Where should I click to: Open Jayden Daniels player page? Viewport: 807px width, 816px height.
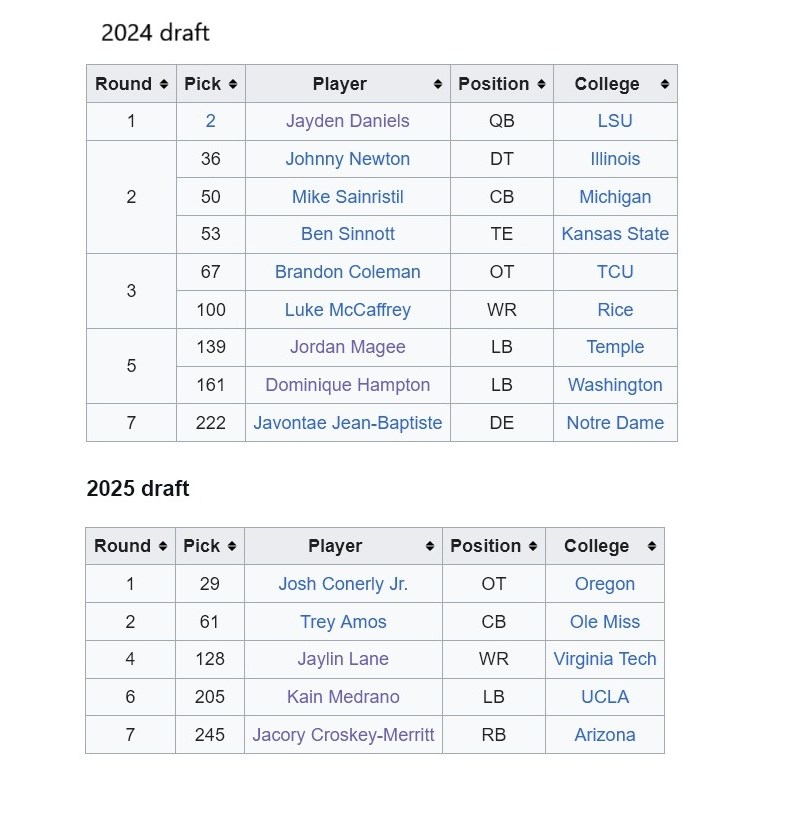[x=348, y=121]
